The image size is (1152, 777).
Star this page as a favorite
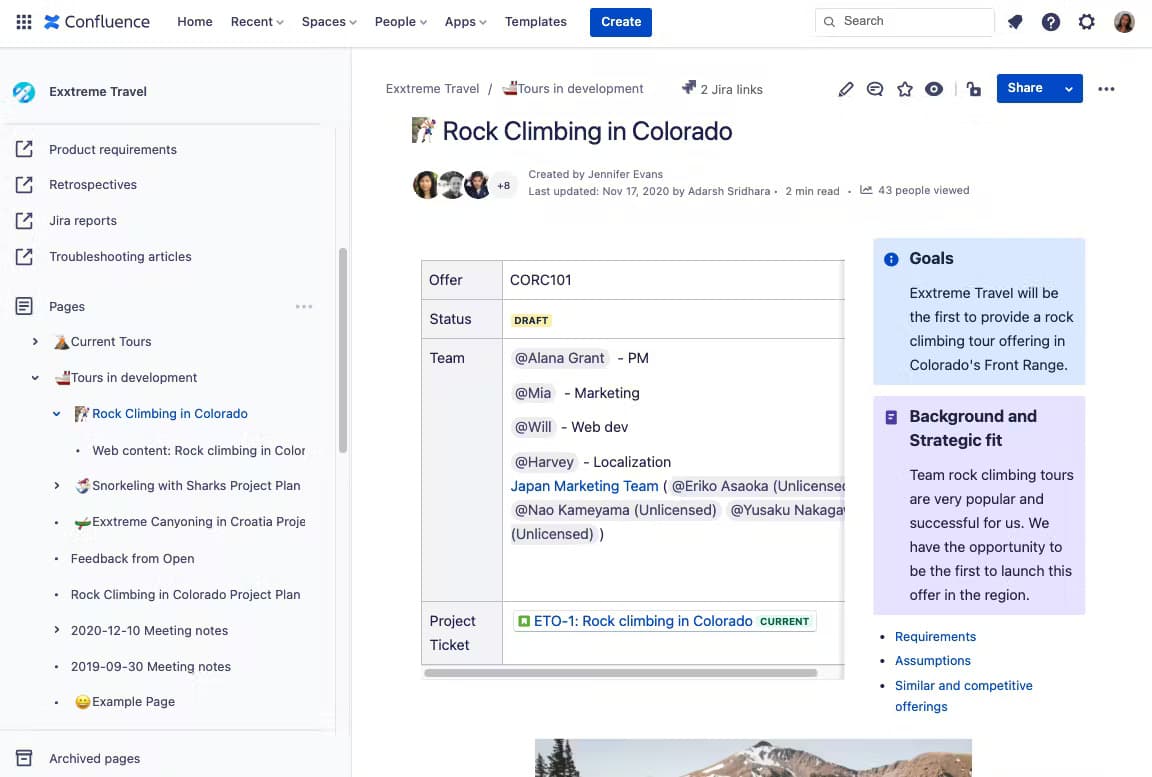[905, 89]
